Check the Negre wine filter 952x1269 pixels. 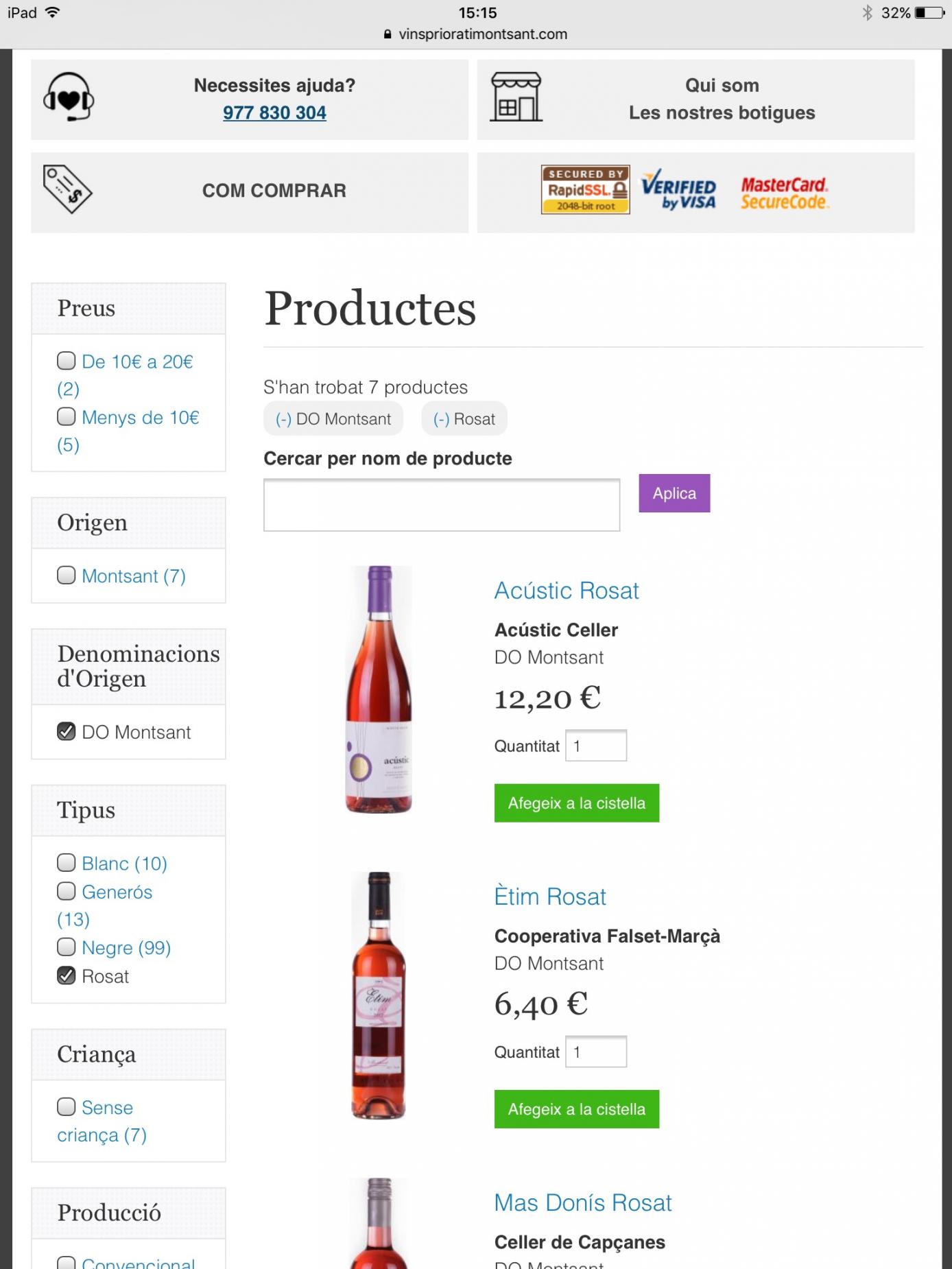click(x=67, y=947)
